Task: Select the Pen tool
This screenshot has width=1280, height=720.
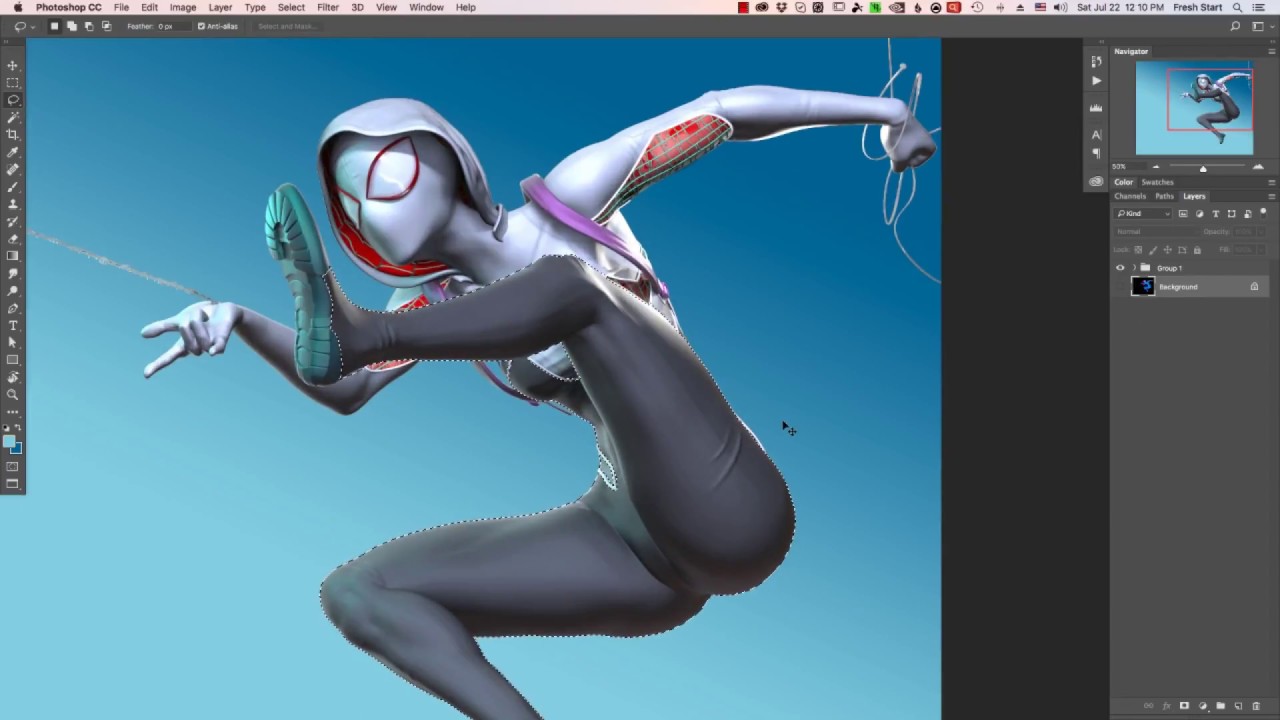Action: click(x=13, y=308)
